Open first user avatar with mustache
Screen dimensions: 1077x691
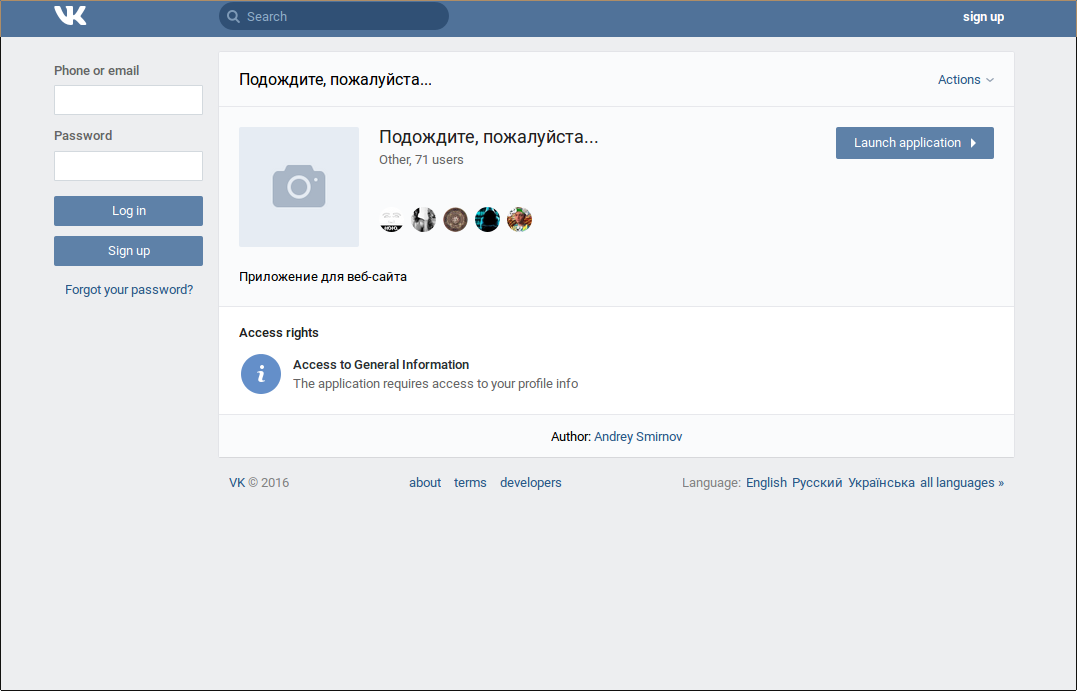click(392, 220)
